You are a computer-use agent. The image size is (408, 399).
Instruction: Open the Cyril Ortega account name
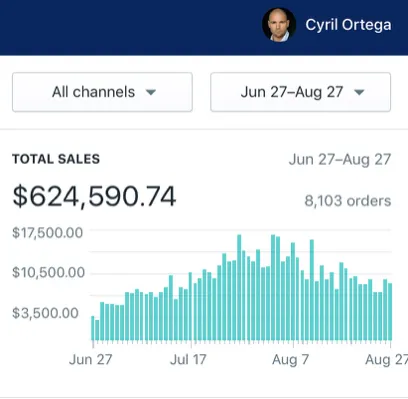[348, 25]
